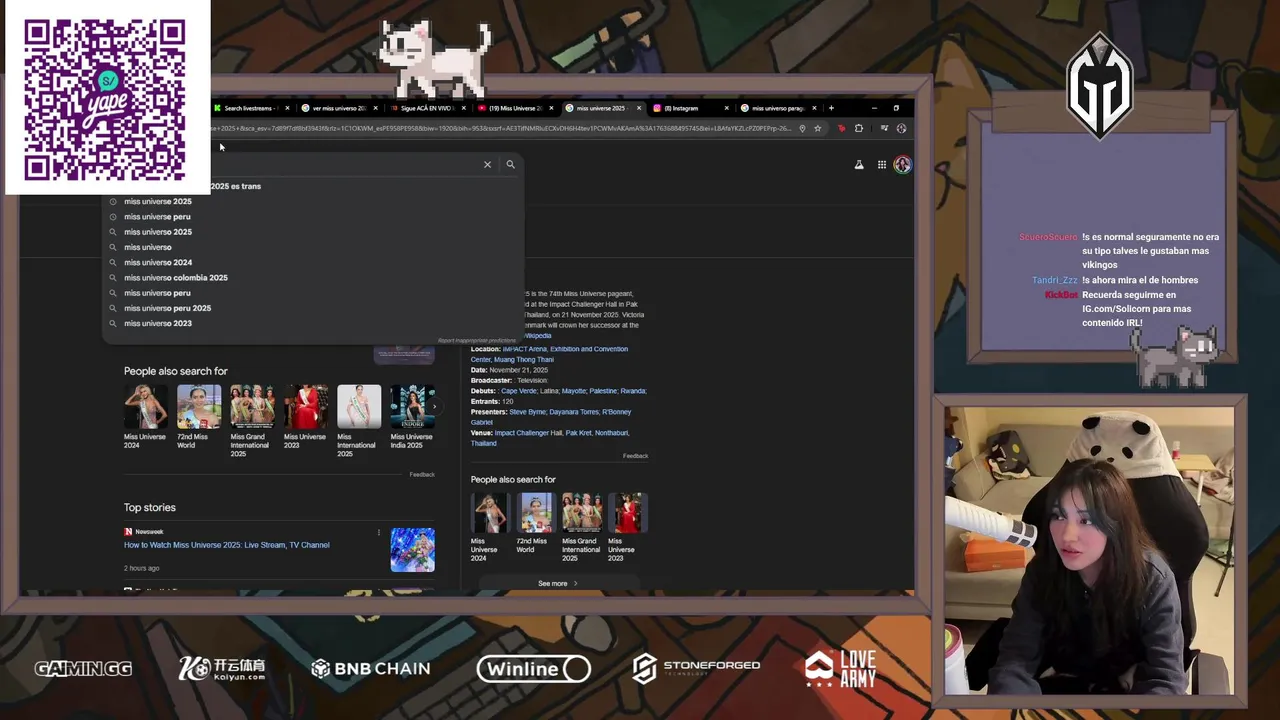This screenshot has width=1280, height=720.
Task: Close the 'Sigue ACÁ EN VIVO' tab
Action: click(463, 108)
